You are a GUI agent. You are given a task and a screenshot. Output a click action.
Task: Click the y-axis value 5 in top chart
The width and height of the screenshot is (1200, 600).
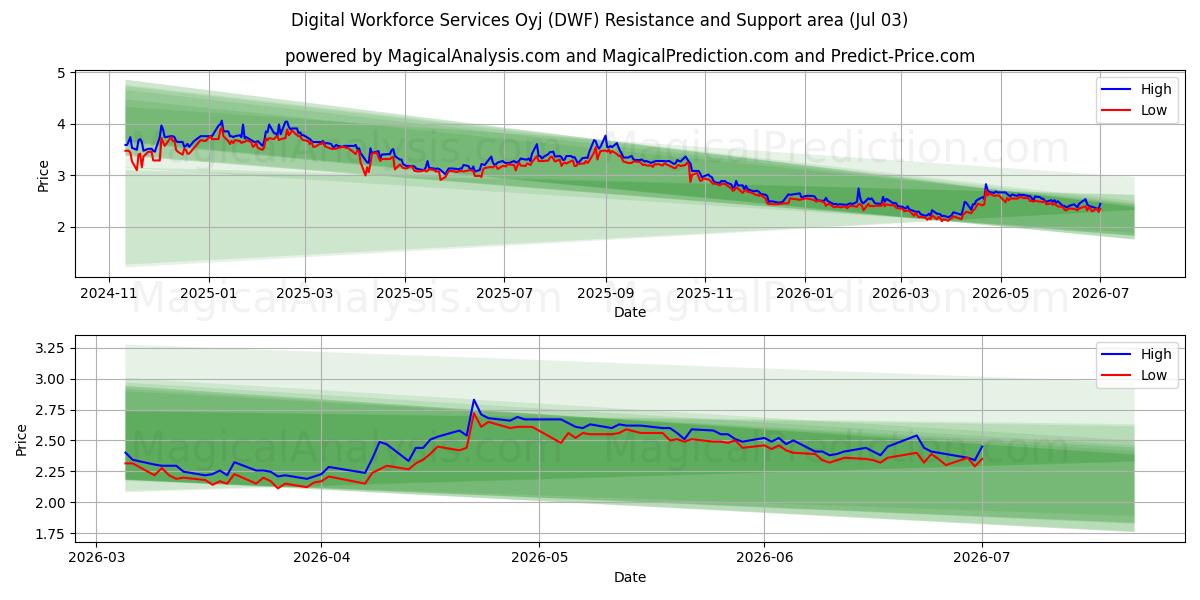[x=62, y=73]
